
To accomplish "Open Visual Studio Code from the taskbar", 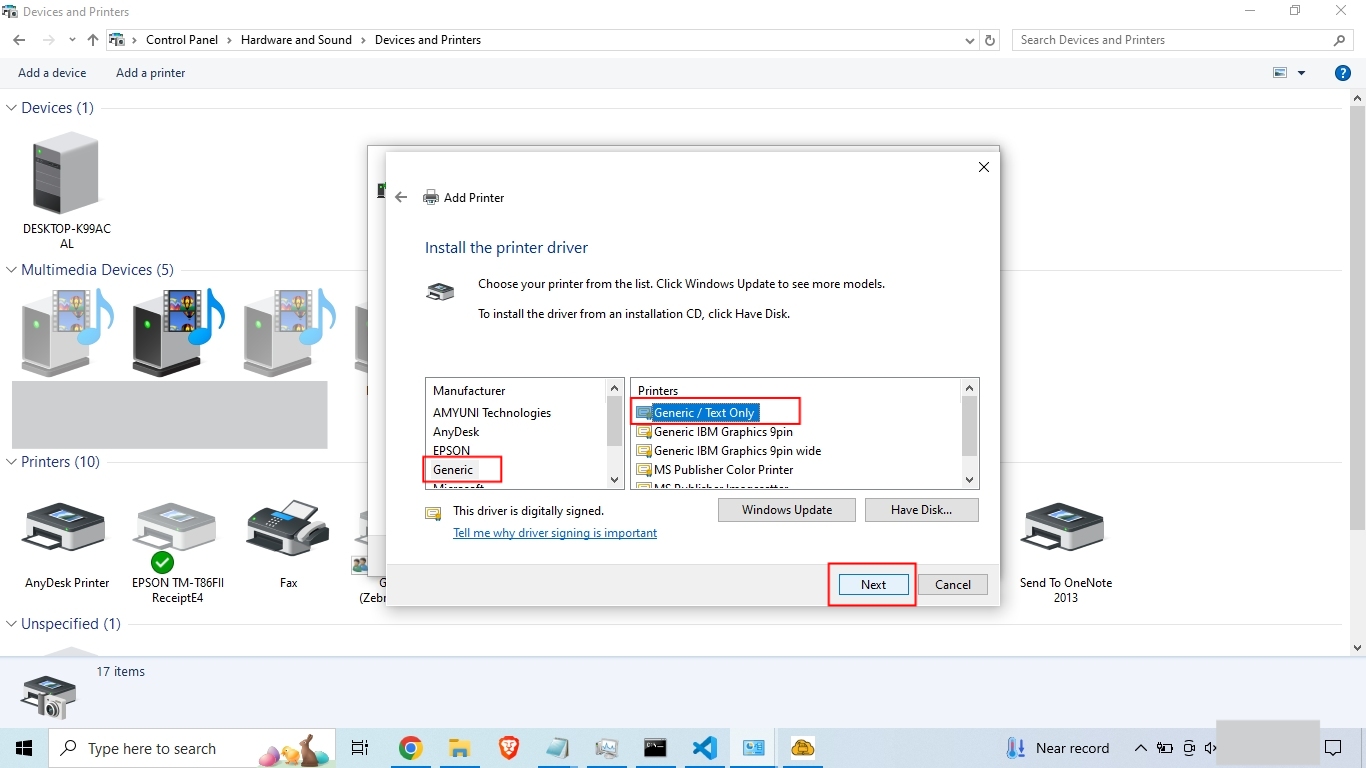I will pos(705,748).
